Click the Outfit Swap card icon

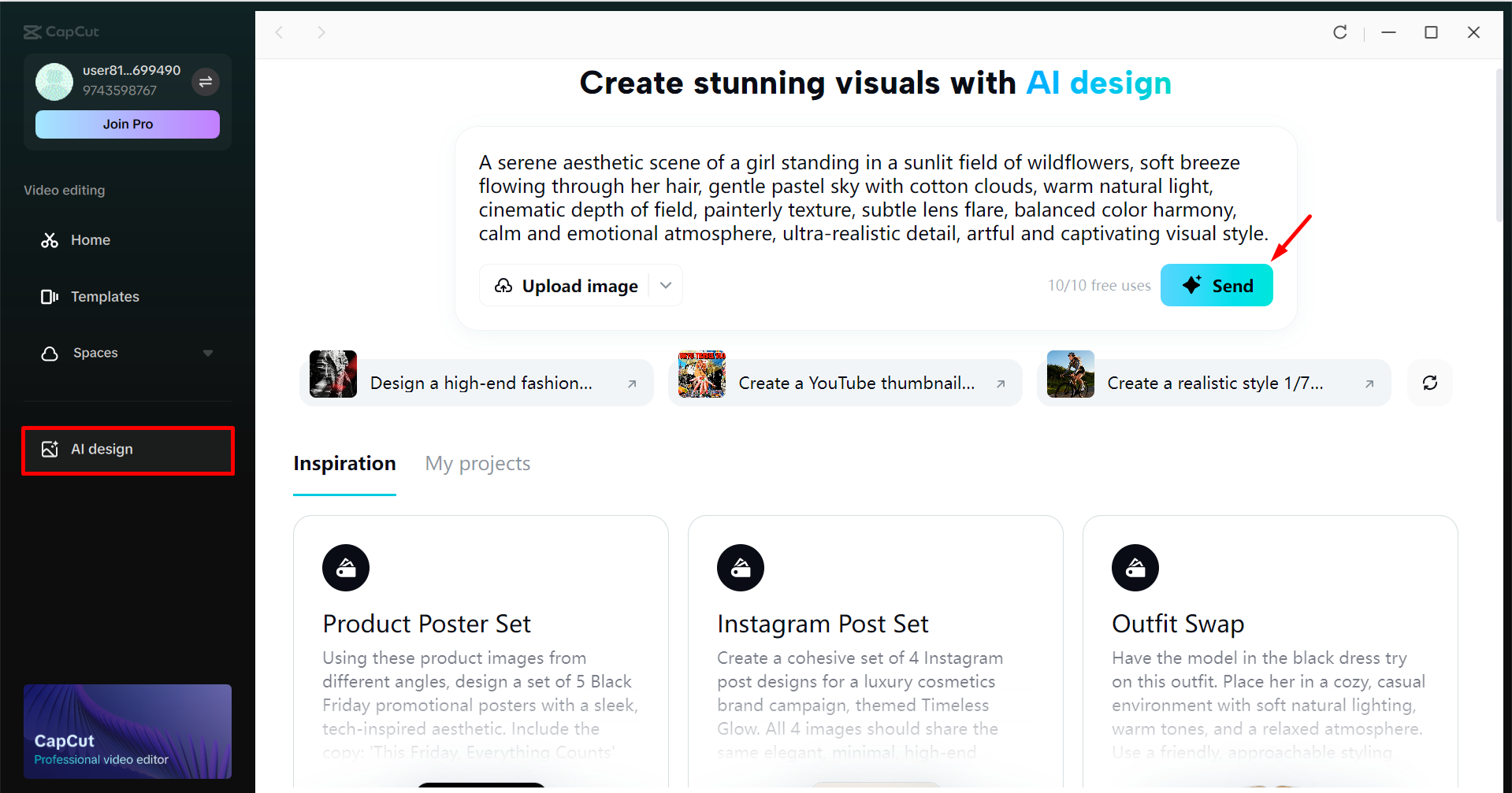click(1135, 568)
